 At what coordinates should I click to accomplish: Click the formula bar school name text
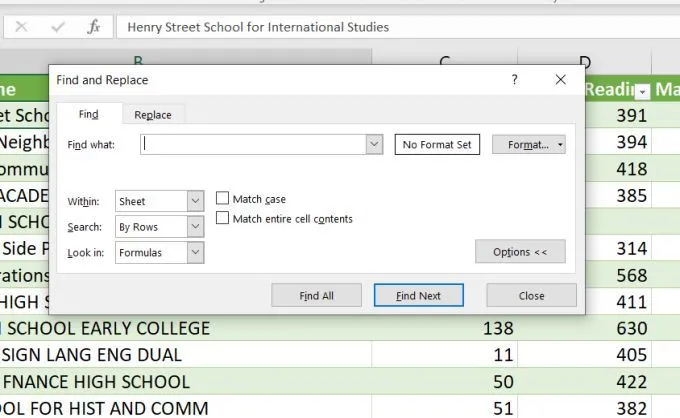click(x=258, y=27)
